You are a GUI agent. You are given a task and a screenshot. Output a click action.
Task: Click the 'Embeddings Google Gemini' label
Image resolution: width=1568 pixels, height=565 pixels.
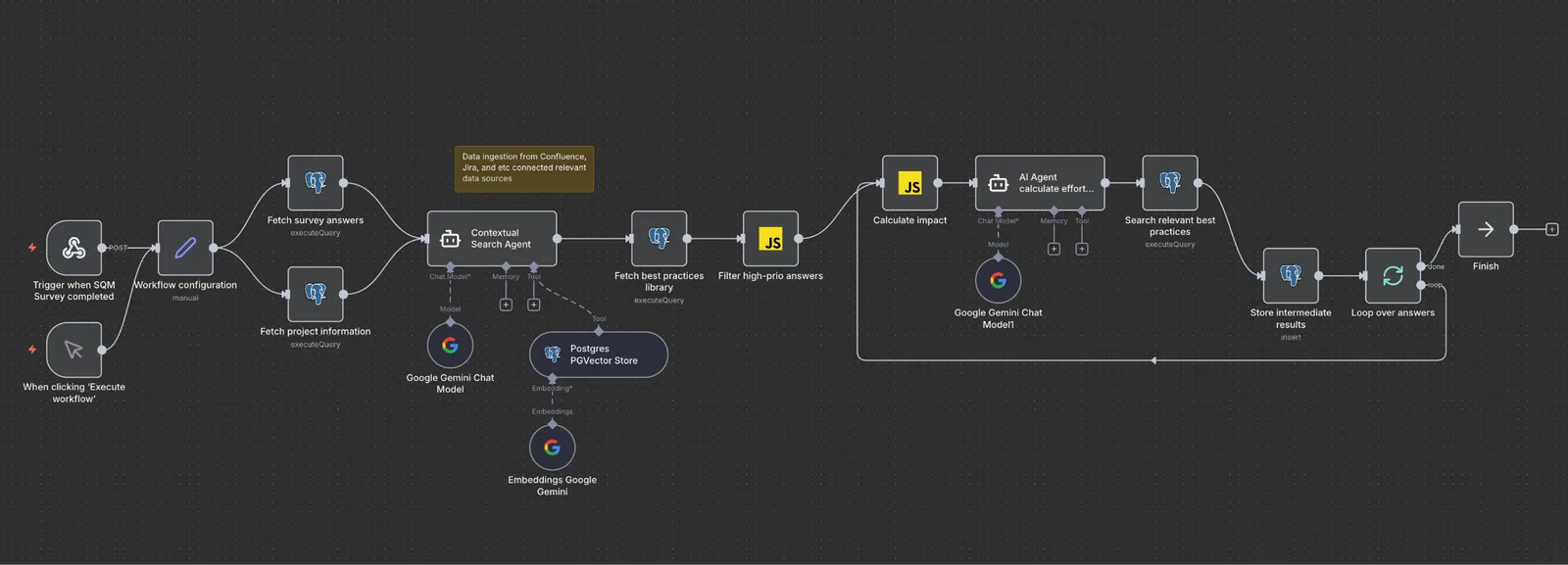point(552,486)
